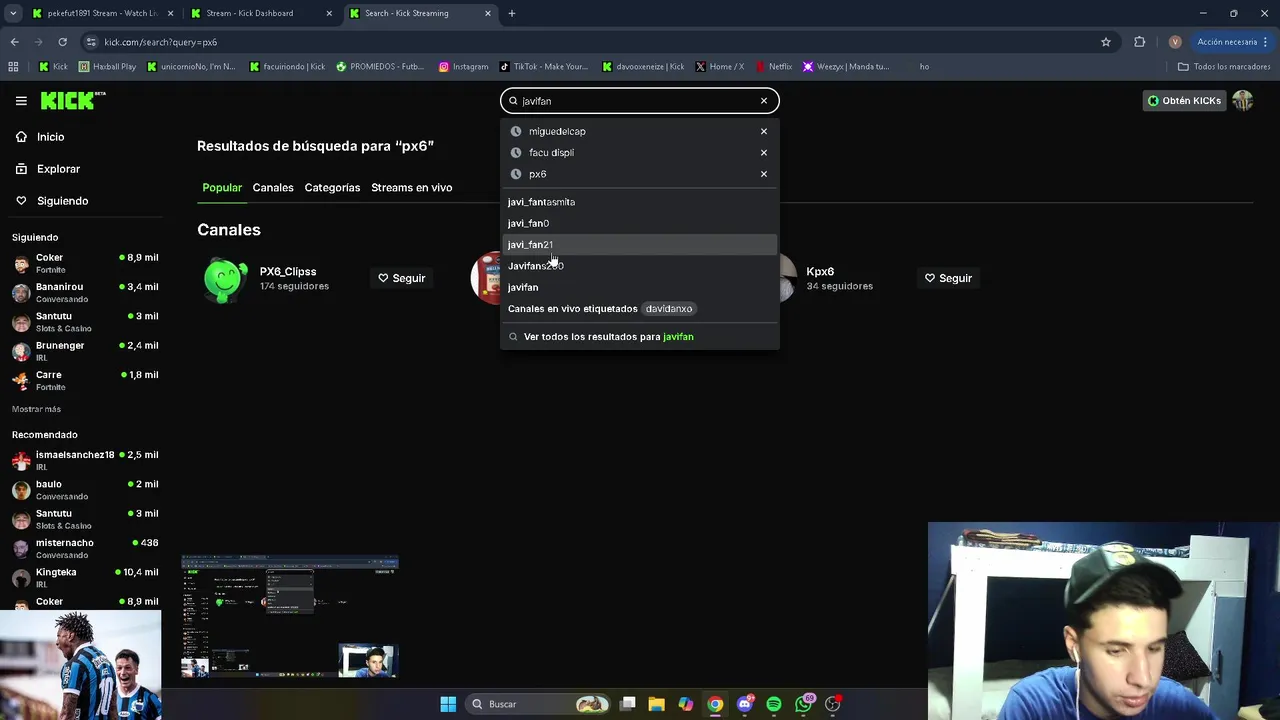Open browser extensions puzzle icon
The image size is (1280, 720).
(1139, 42)
